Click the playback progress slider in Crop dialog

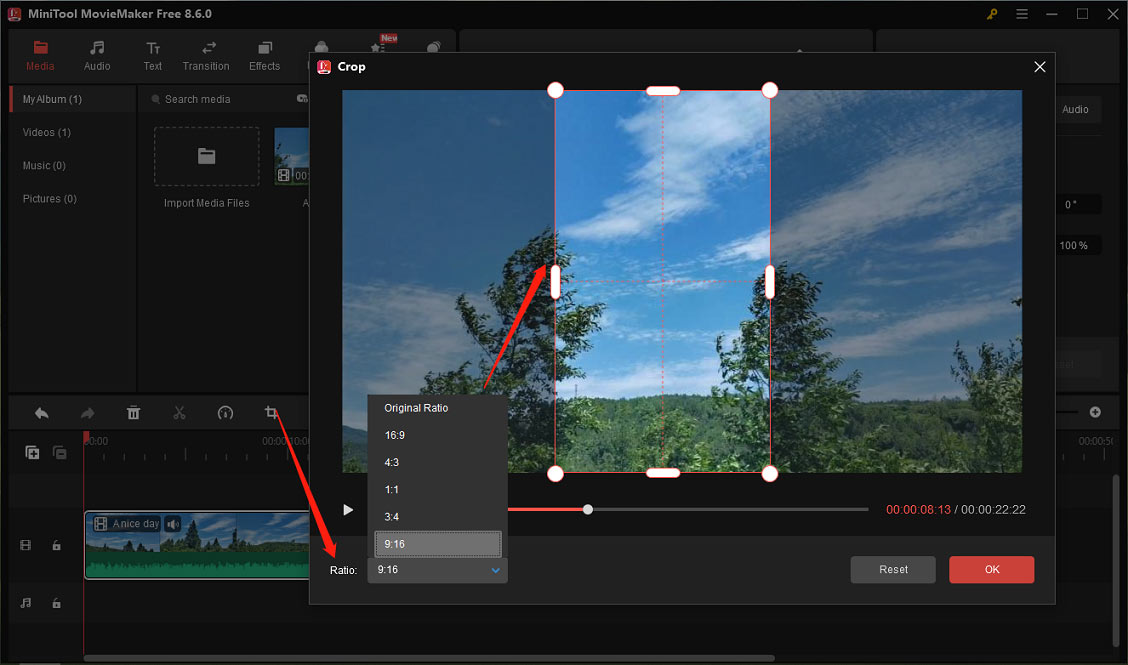pyautogui.click(x=588, y=509)
